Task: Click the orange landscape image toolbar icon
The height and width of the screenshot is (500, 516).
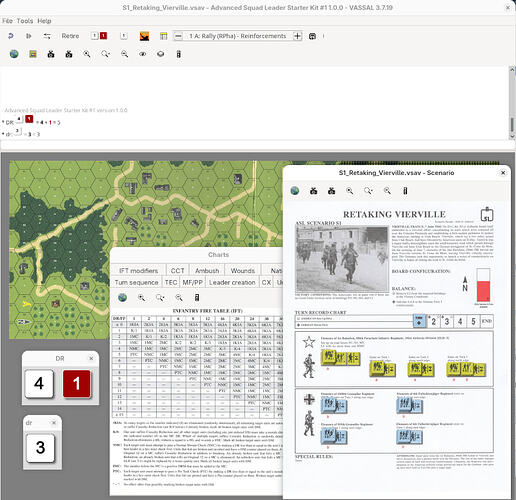Action: [144, 36]
